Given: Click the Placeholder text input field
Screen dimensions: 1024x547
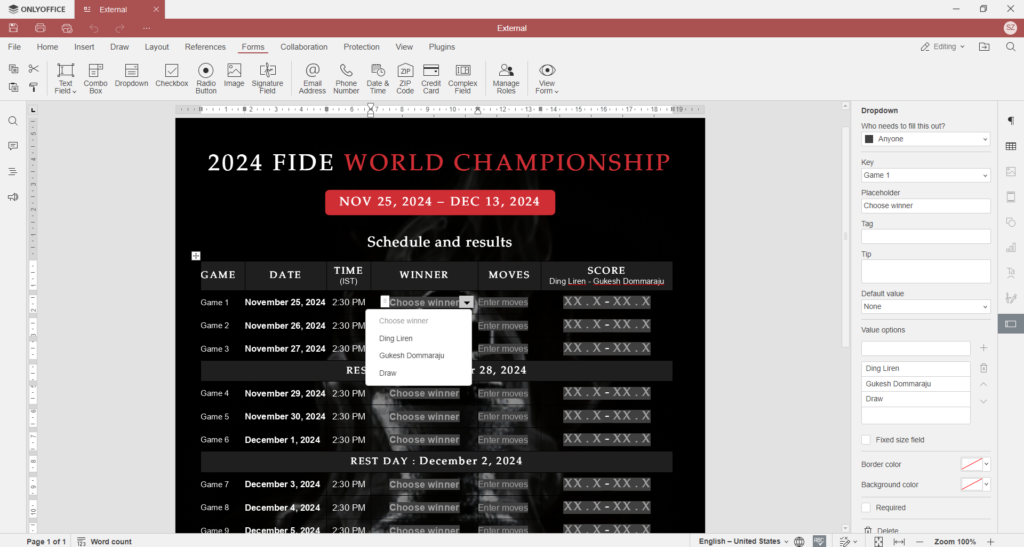Looking at the screenshot, I should (925, 206).
